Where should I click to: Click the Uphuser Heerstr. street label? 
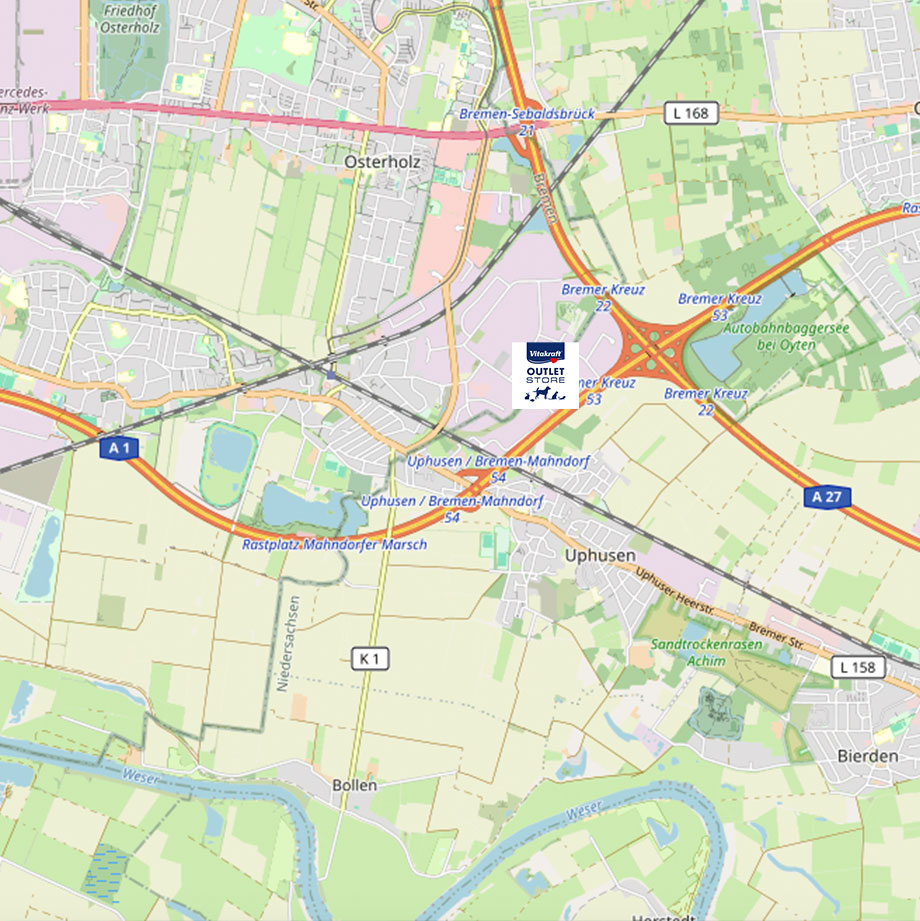tap(674, 591)
